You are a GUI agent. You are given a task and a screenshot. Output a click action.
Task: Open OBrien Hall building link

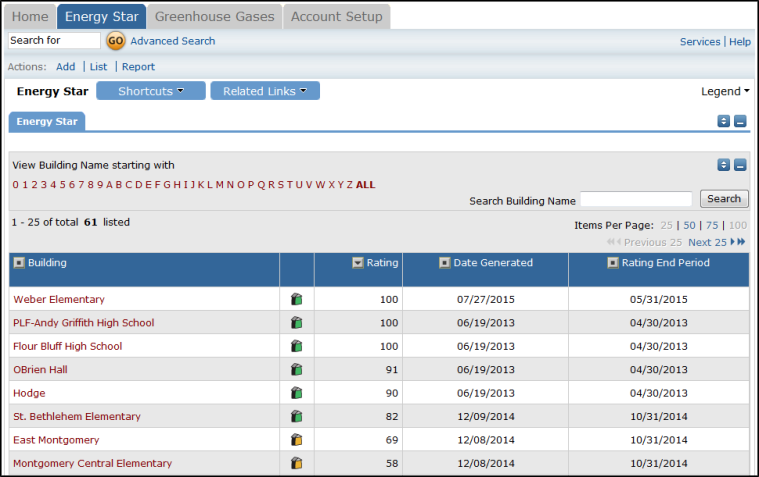41,369
